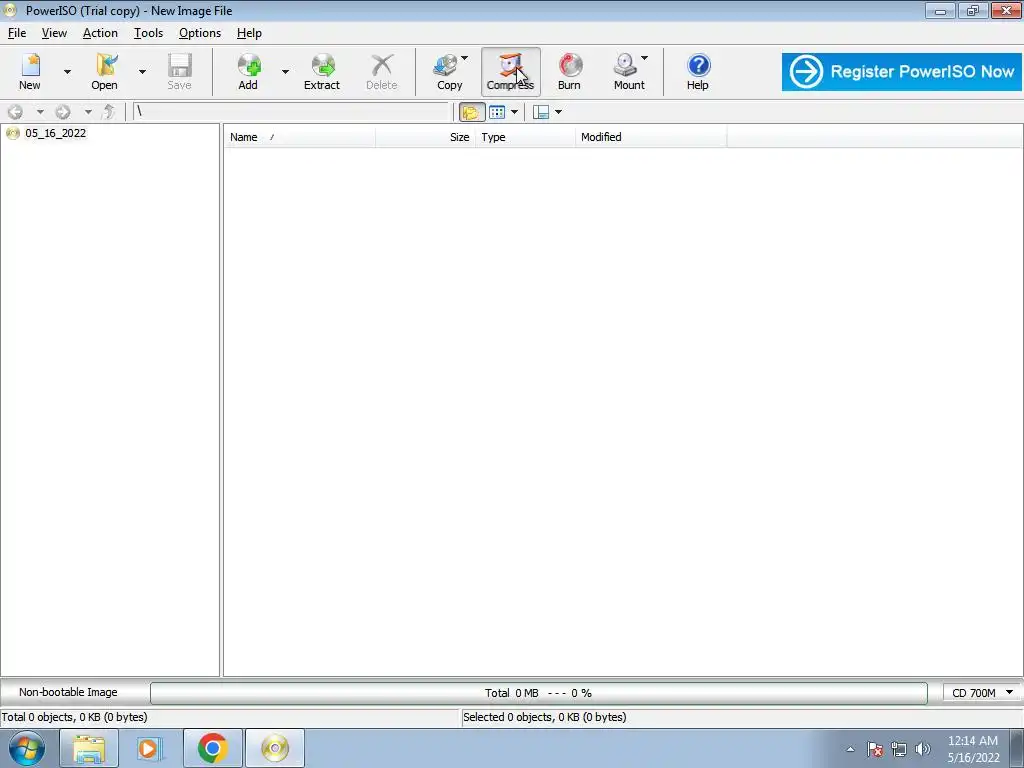
Task: Click the network tray icon
Action: tap(899, 749)
